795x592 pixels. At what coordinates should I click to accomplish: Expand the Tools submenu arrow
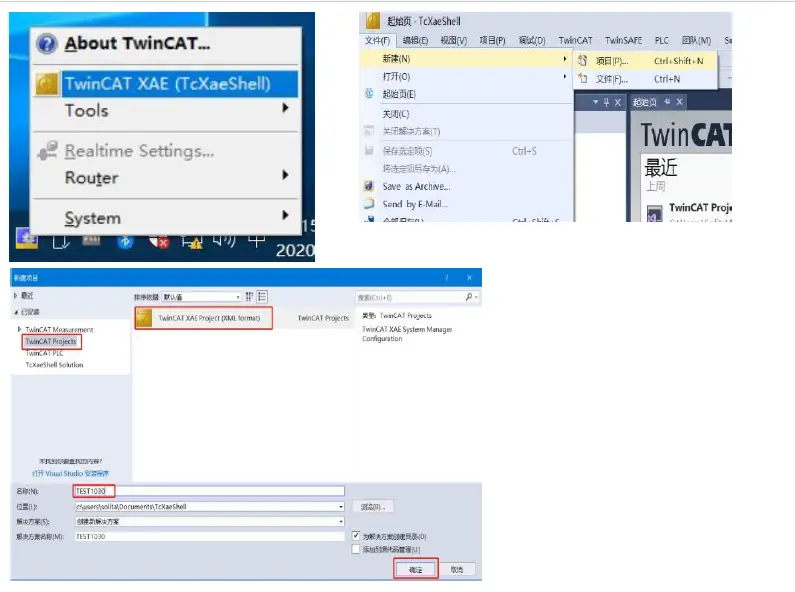285,107
